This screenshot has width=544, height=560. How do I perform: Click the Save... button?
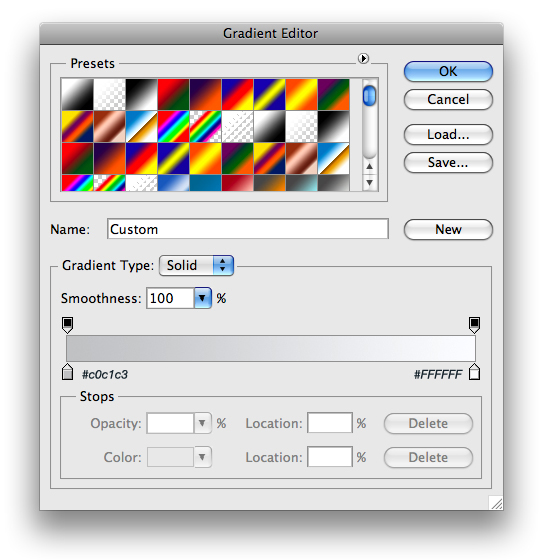448,162
